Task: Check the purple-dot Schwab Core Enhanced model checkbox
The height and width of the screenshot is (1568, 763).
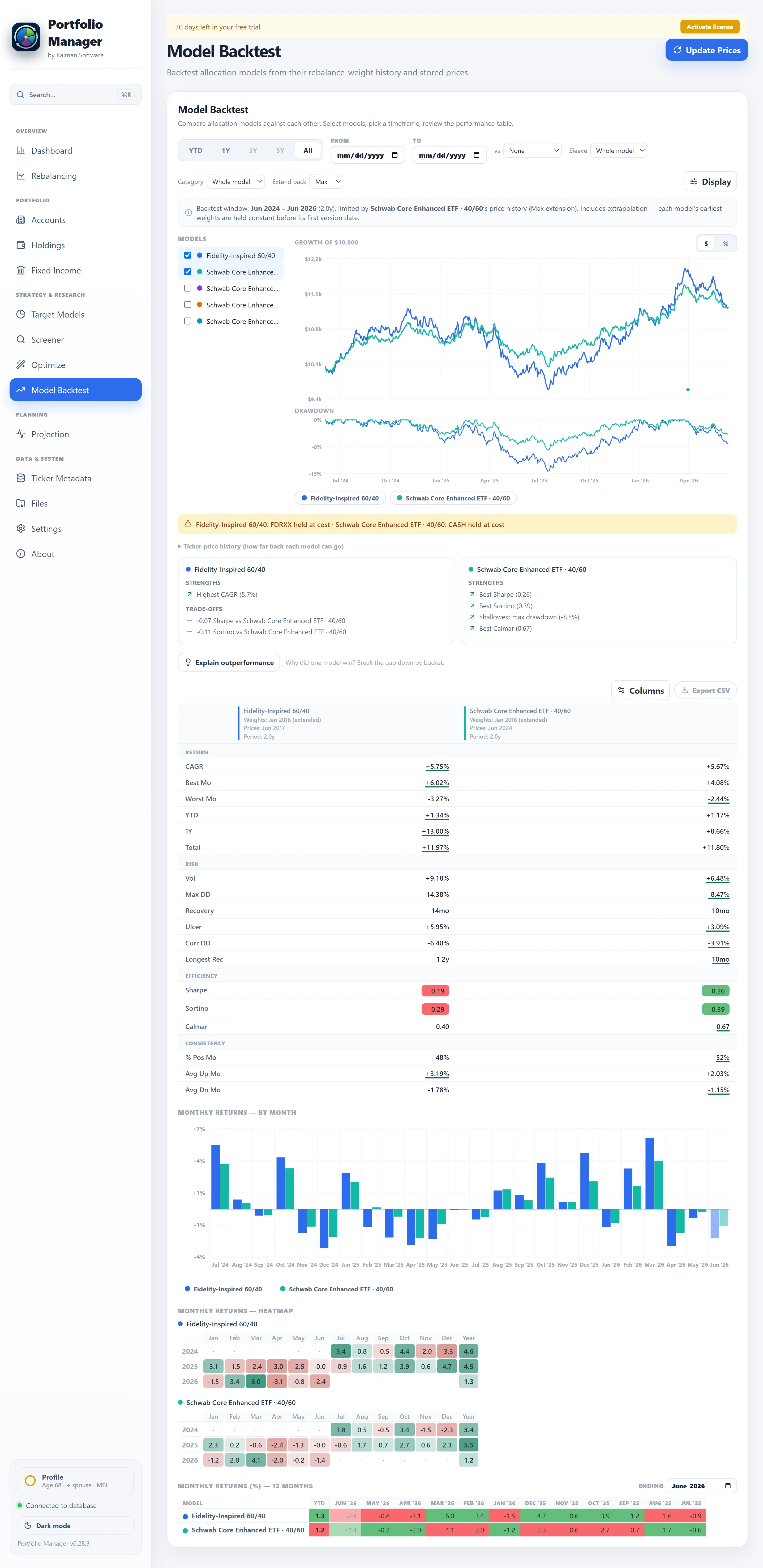Action: (x=187, y=288)
